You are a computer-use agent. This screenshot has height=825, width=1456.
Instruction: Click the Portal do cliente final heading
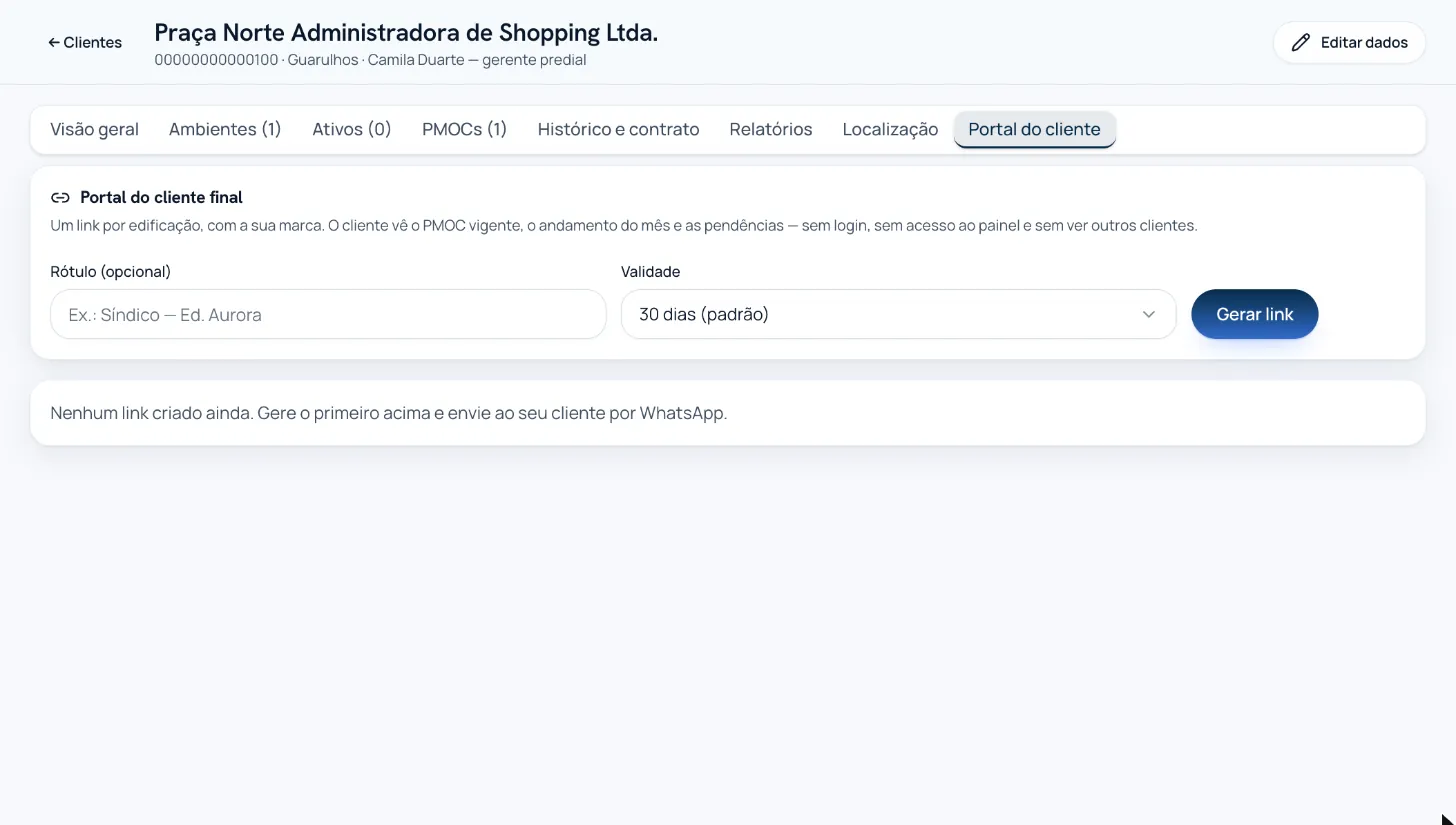click(161, 198)
